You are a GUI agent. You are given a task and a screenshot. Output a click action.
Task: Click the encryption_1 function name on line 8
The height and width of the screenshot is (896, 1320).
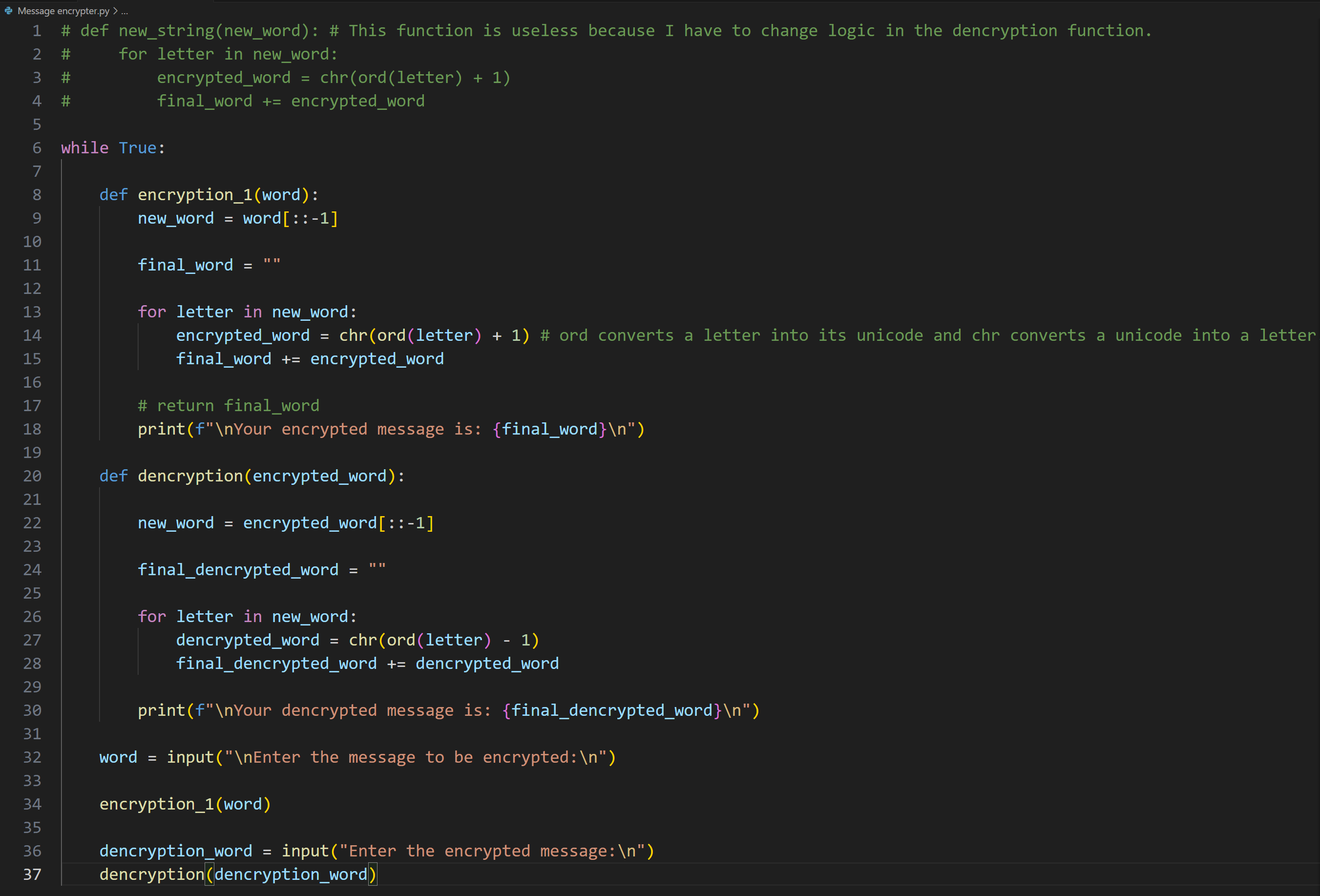point(195,195)
